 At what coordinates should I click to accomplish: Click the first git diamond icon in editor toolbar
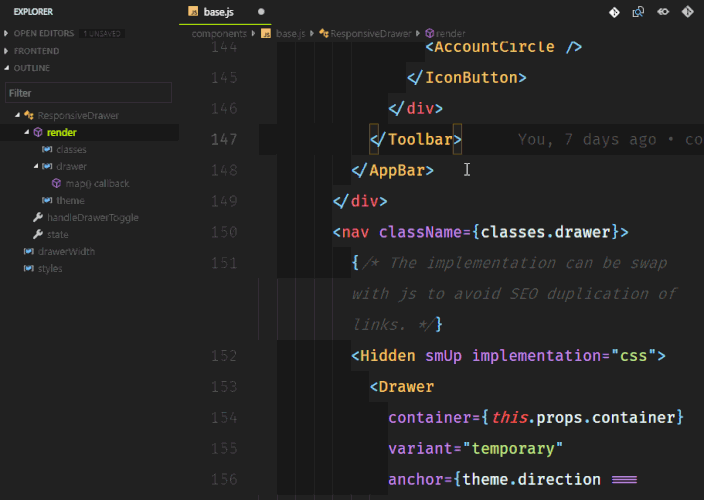point(614,12)
